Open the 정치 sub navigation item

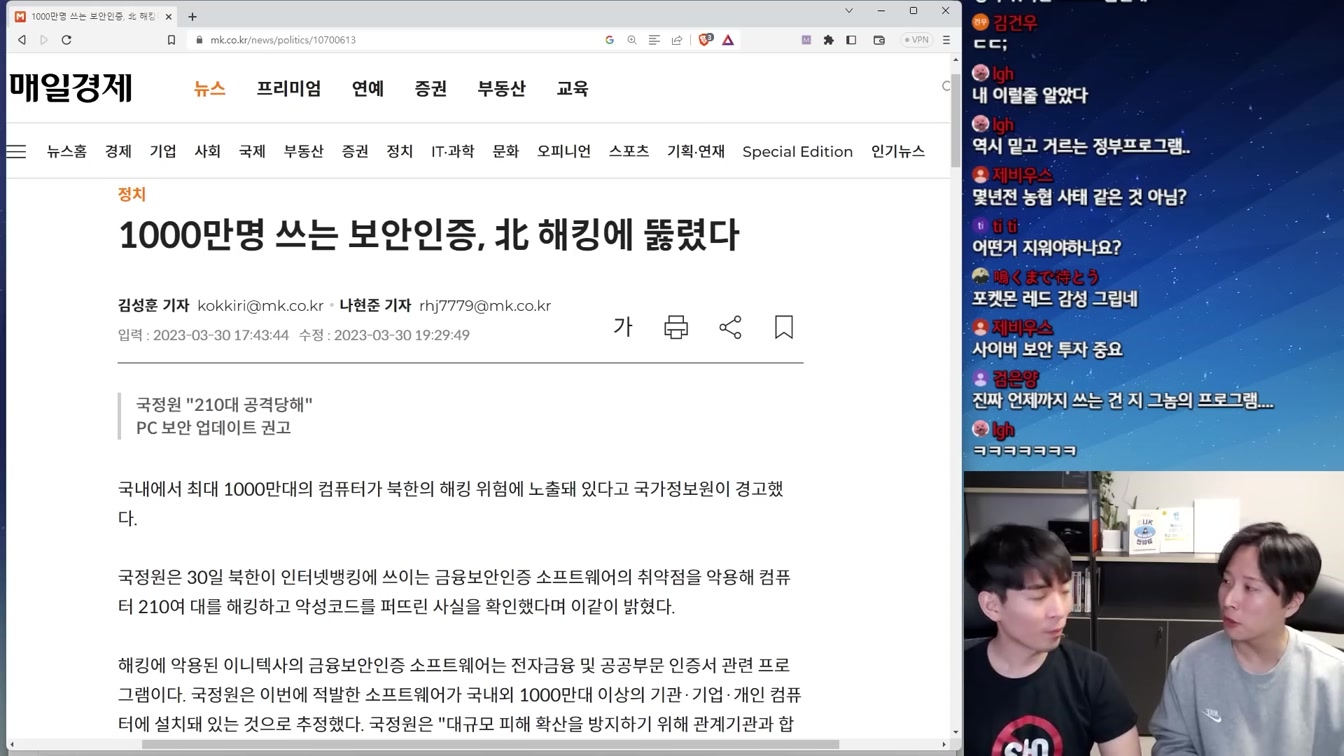(400, 151)
